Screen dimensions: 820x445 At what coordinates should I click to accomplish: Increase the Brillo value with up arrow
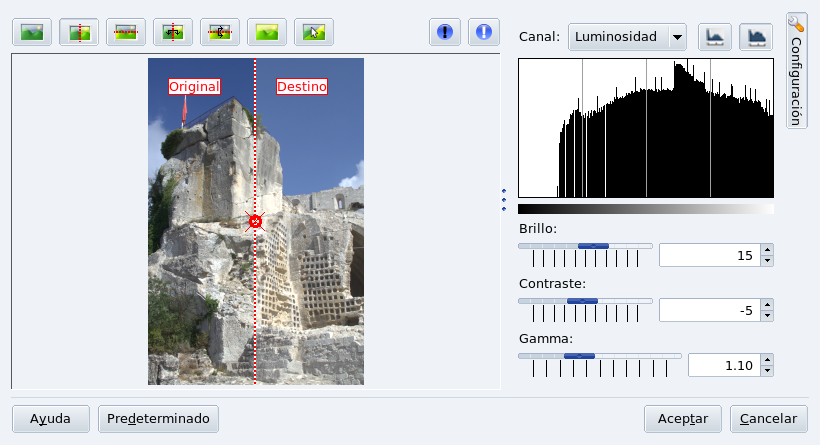point(767,250)
